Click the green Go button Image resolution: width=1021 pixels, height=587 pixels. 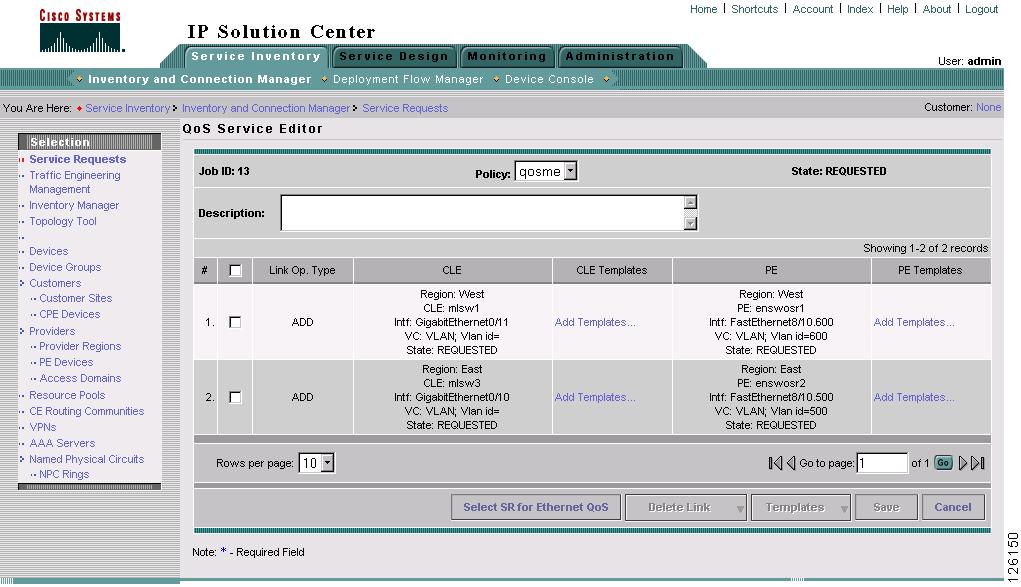click(x=943, y=463)
